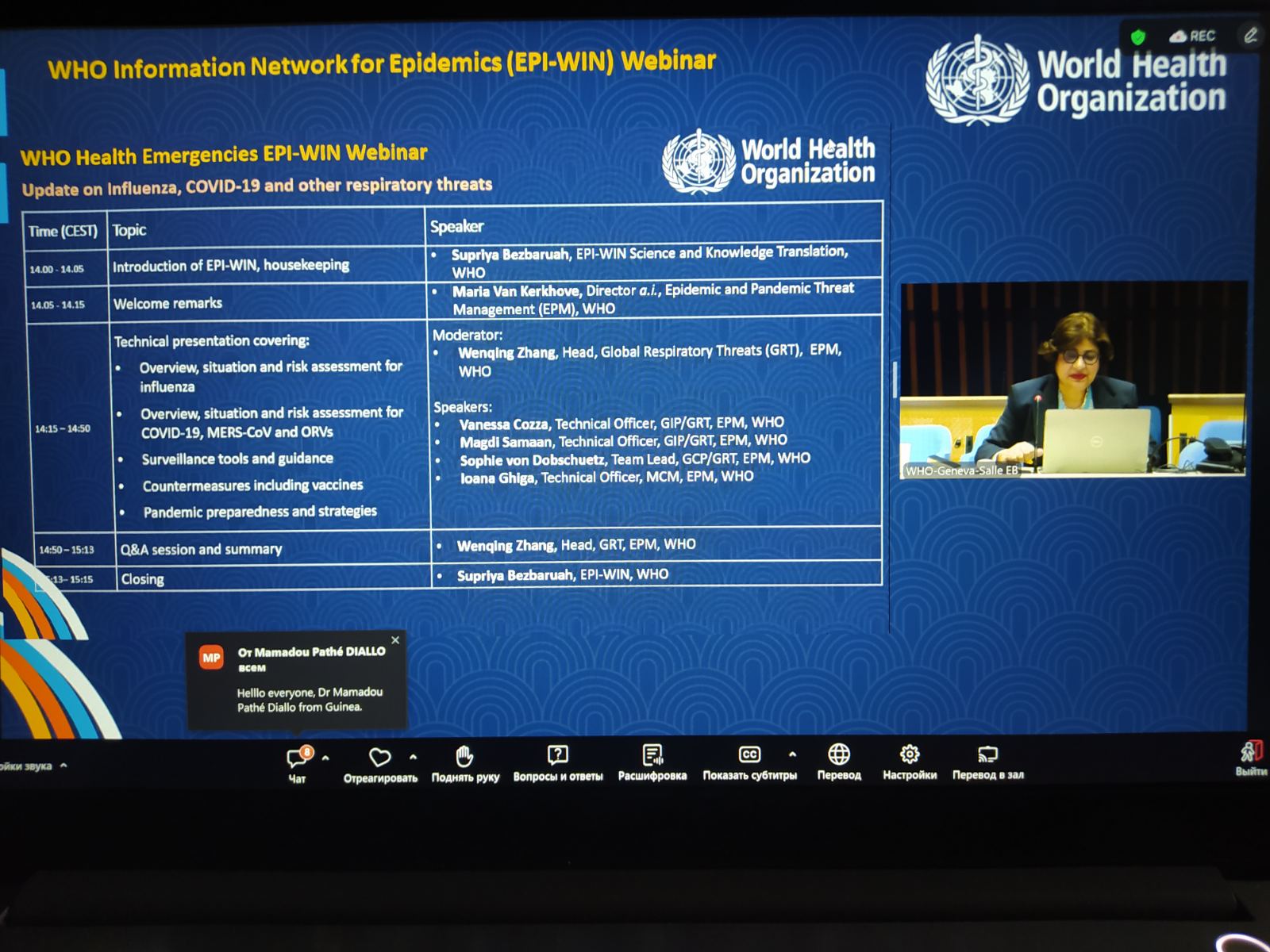This screenshot has height=952, width=1270.
Task: Open Q&A (Вопросы и ответы)
Action: pyautogui.click(x=558, y=755)
